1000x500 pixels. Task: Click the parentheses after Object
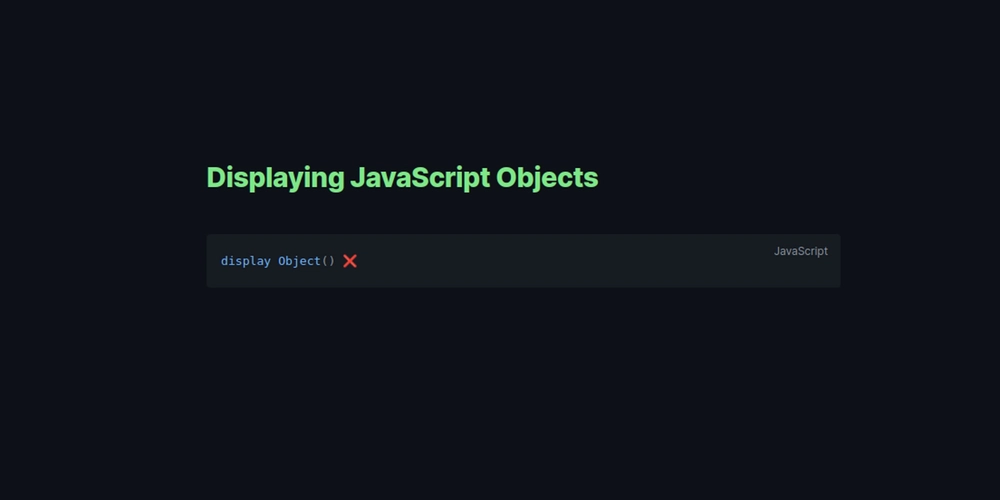pyautogui.click(x=328, y=261)
